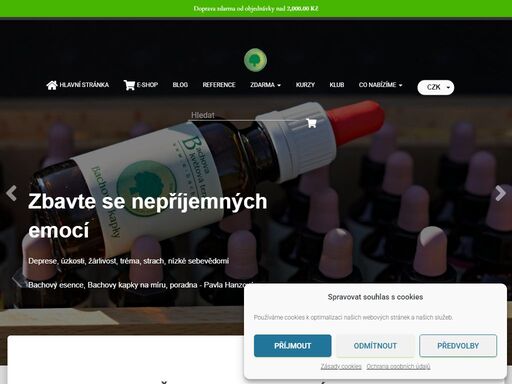Screen dimensions: 512x384
Task: Click the home icon in navigation
Action: pyautogui.click(x=52, y=85)
